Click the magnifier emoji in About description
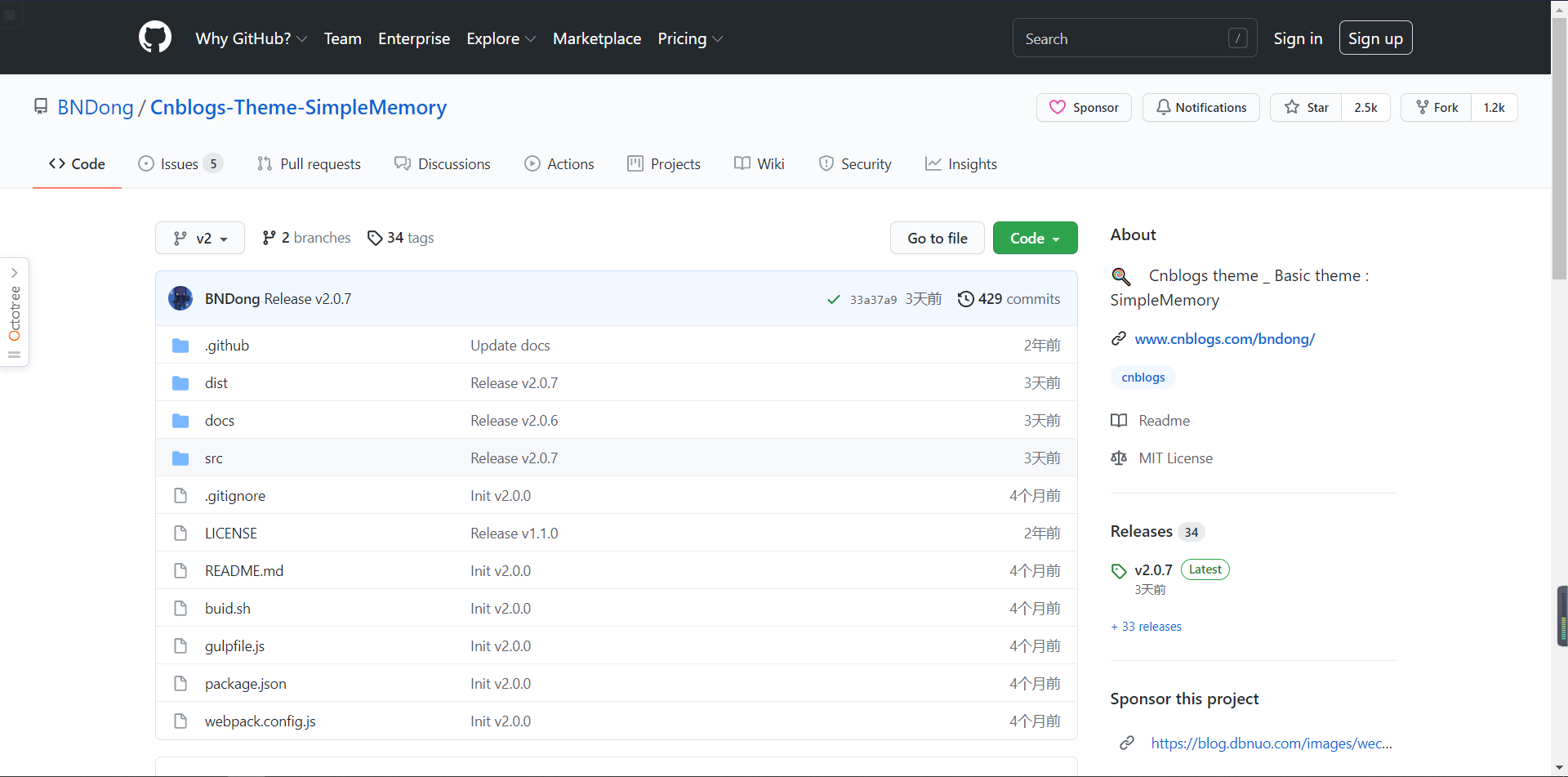Viewport: 1568px width, 777px height. point(1121,276)
